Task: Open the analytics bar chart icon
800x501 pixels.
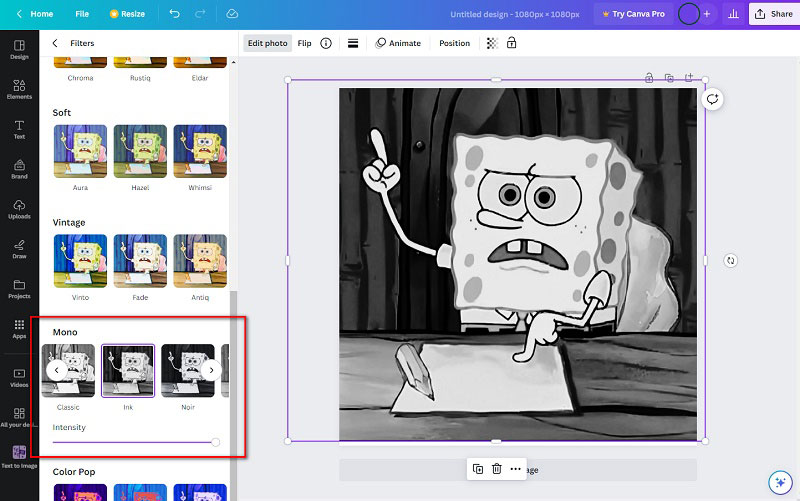Action: pos(733,14)
